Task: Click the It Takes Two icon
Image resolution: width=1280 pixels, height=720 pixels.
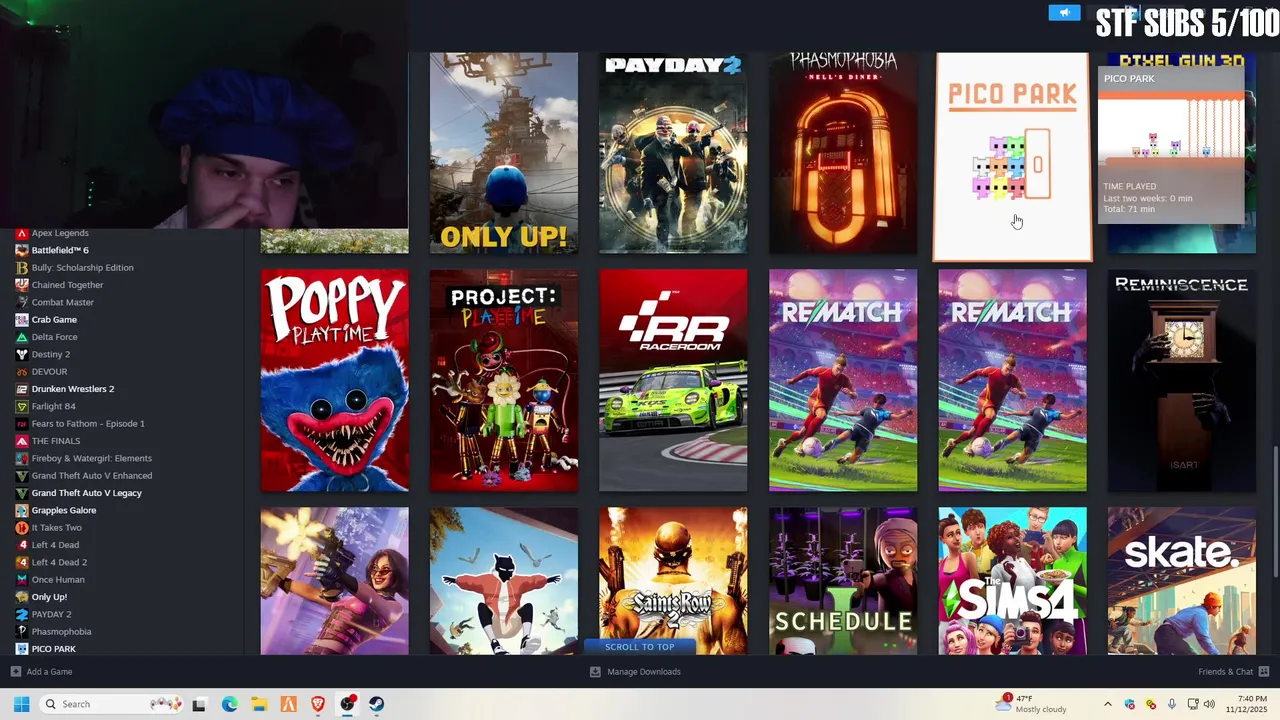Action: tap(22, 527)
